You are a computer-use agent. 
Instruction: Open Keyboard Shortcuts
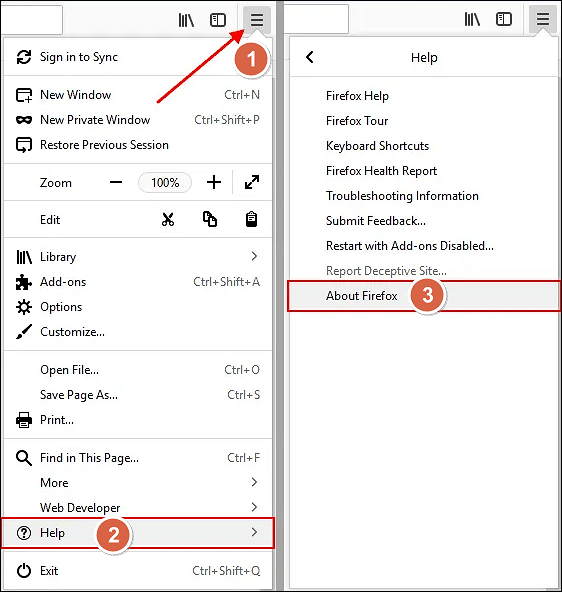(x=424, y=146)
